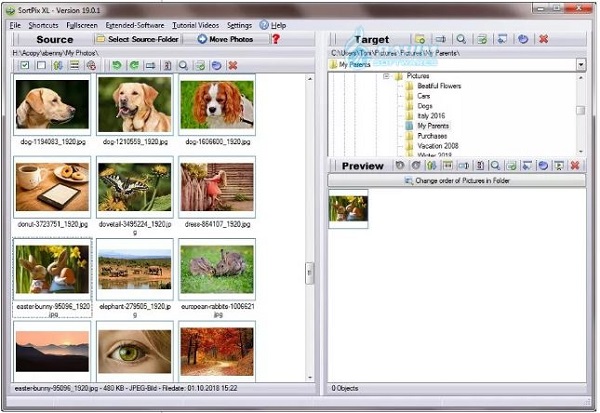Collapse the Pictures folder tree node
The width and height of the screenshot is (600, 413).
click(386, 76)
